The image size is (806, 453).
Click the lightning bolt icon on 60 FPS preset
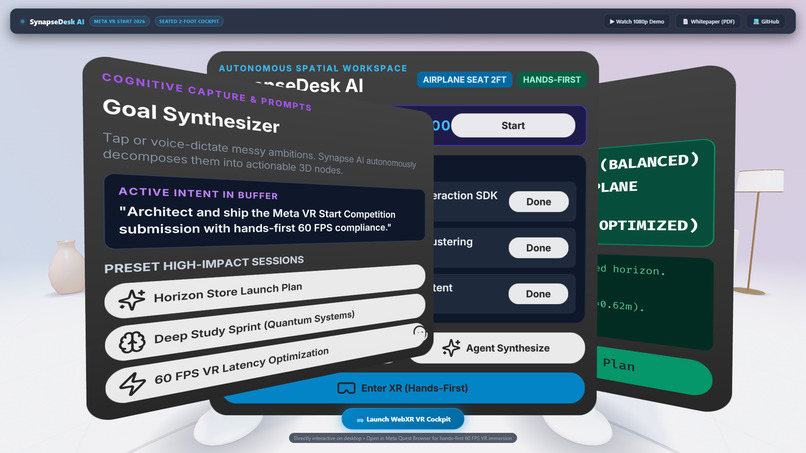tap(132, 384)
